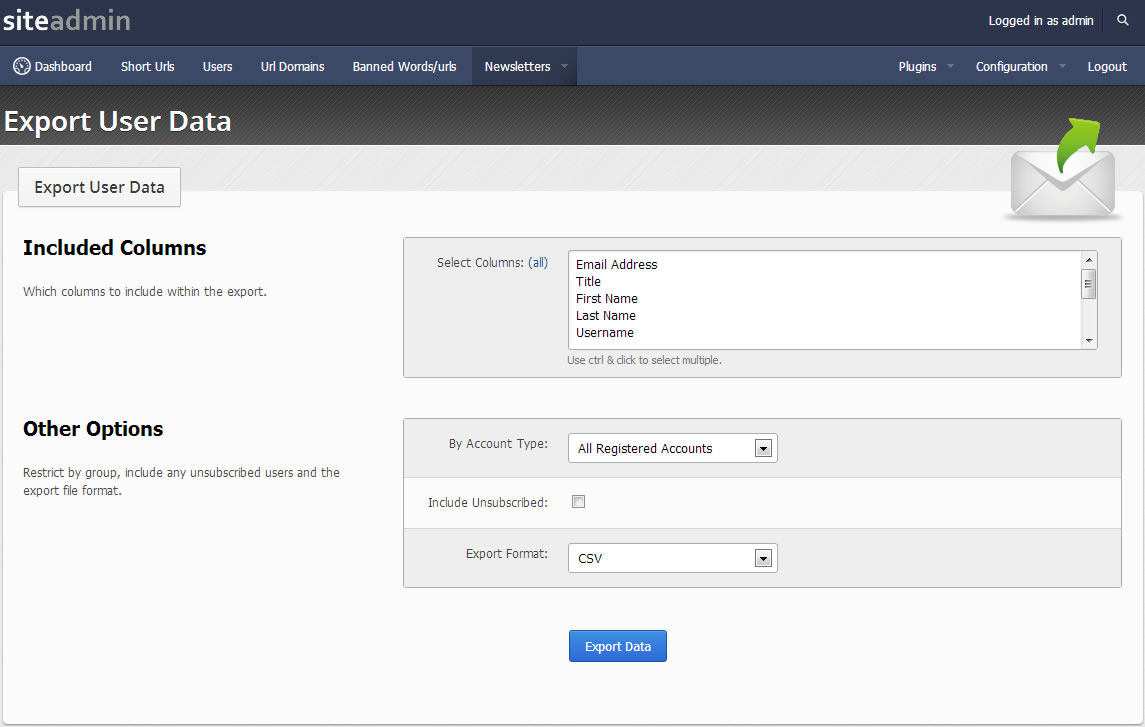Click the search magnifier icon
This screenshot has height=727, width=1145.
click(1122, 21)
